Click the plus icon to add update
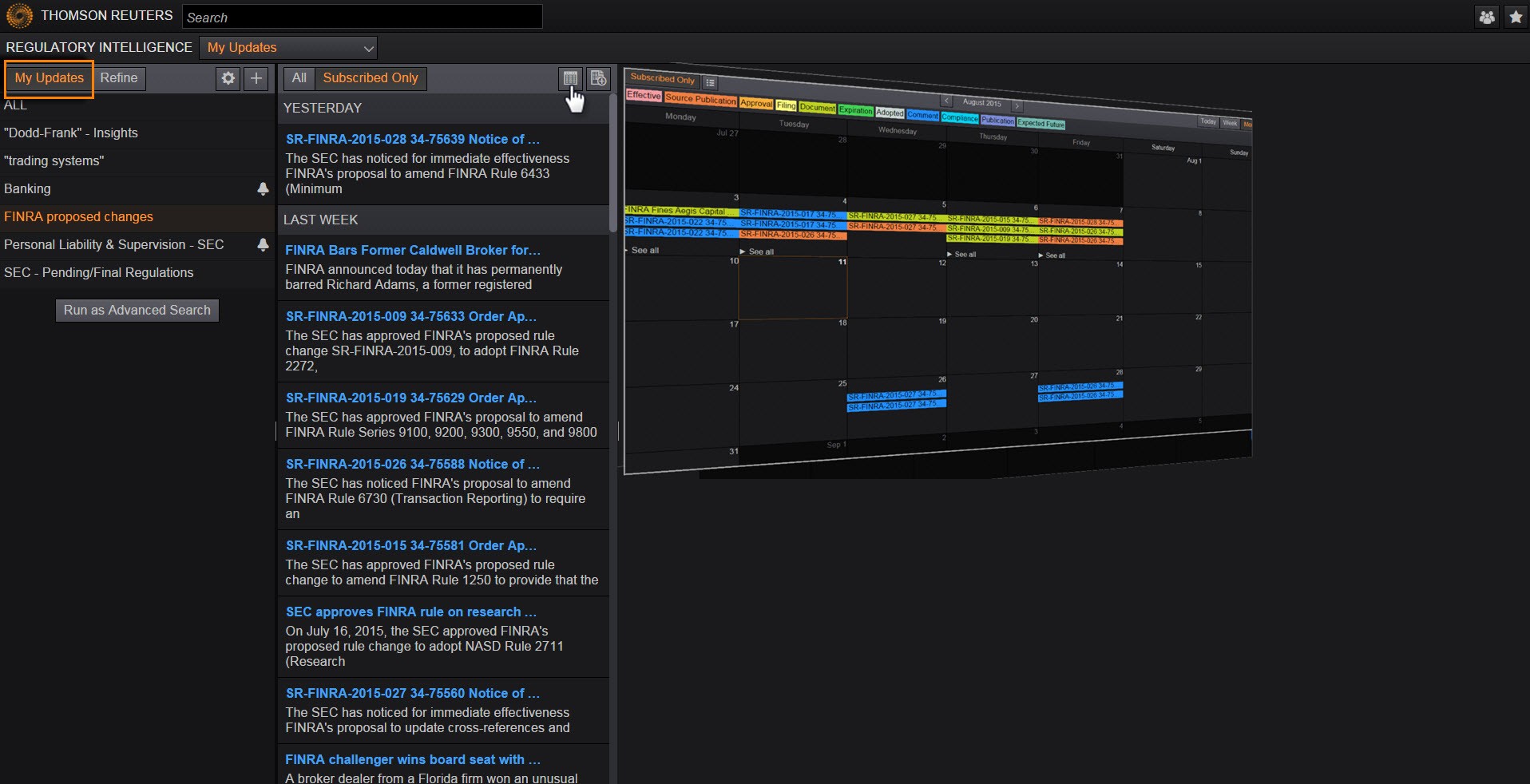The image size is (1530, 784). (256, 78)
